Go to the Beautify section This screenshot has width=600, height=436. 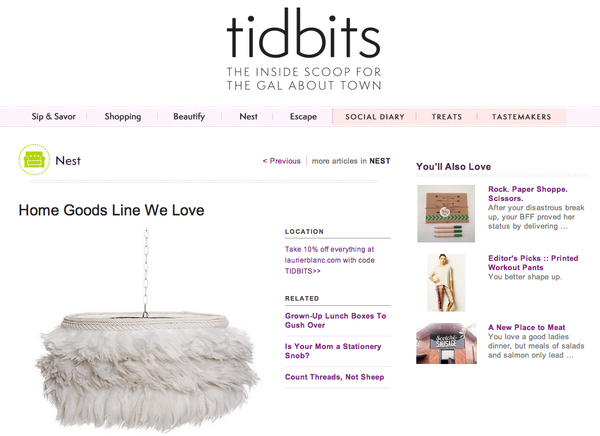pyautogui.click(x=189, y=116)
